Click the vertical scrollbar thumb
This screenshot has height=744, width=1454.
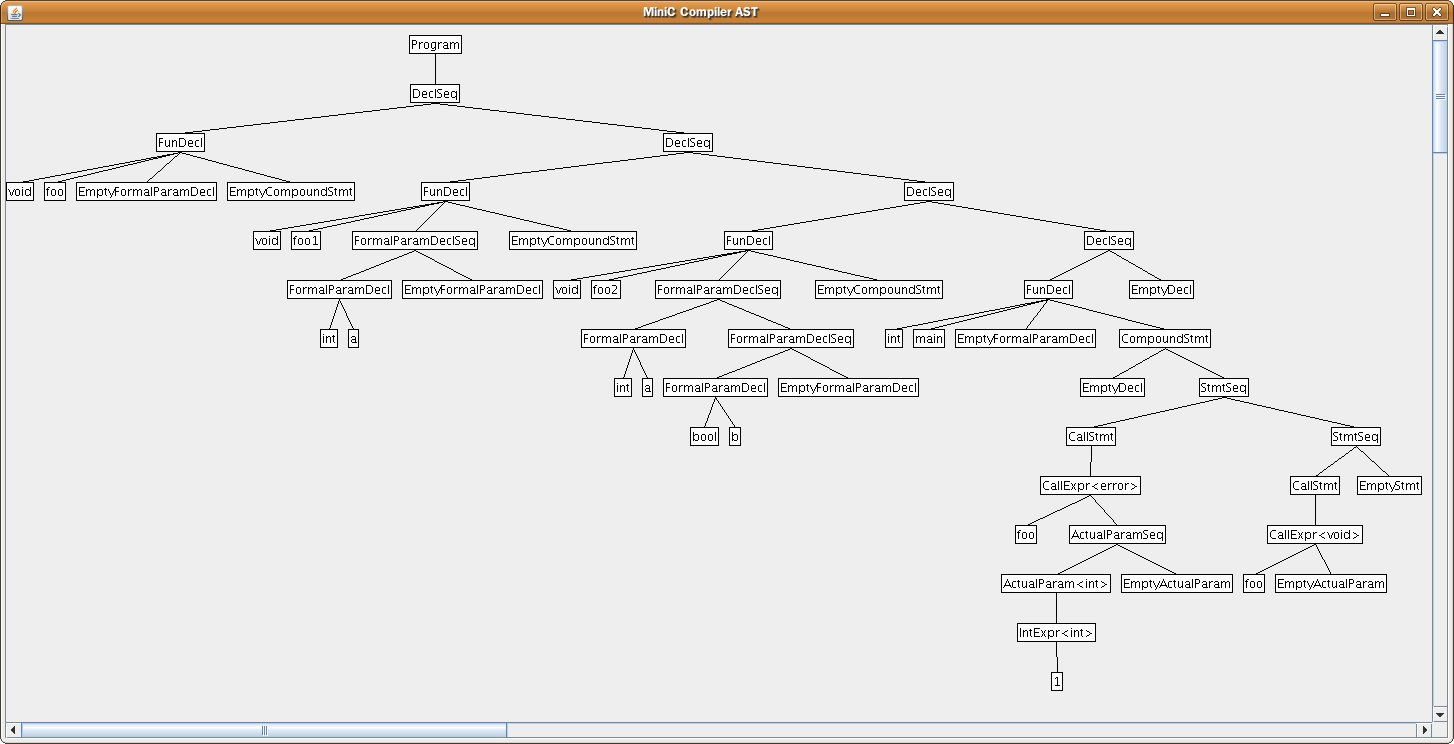tap(1440, 96)
